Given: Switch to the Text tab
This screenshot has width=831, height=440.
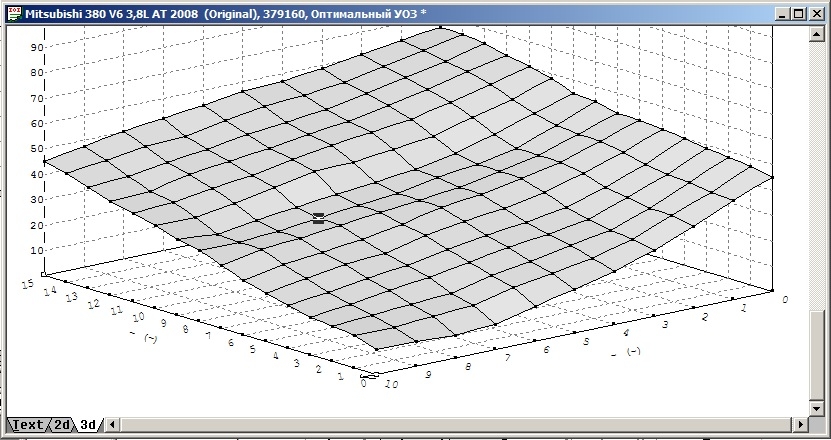Looking at the screenshot, I should pyautogui.click(x=27, y=425).
